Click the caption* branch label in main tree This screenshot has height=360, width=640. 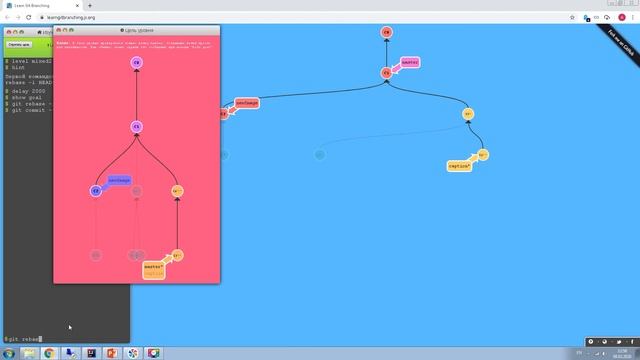pyautogui.click(x=459, y=166)
